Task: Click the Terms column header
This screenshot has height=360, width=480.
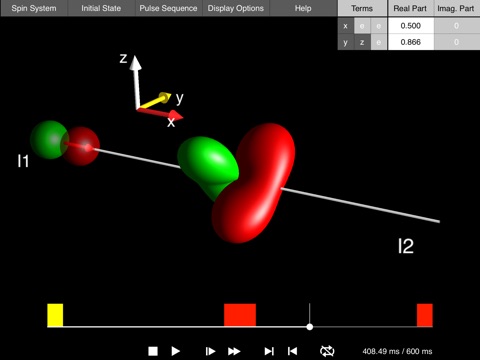Action: click(362, 8)
